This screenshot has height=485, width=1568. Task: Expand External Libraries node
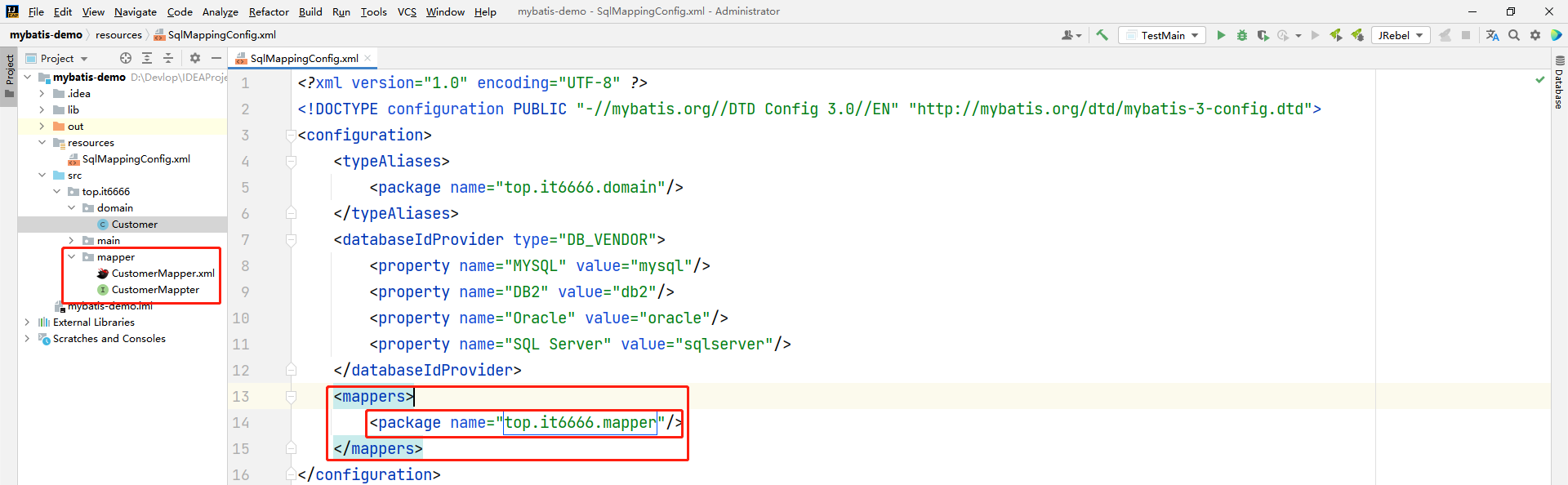pyautogui.click(x=27, y=323)
